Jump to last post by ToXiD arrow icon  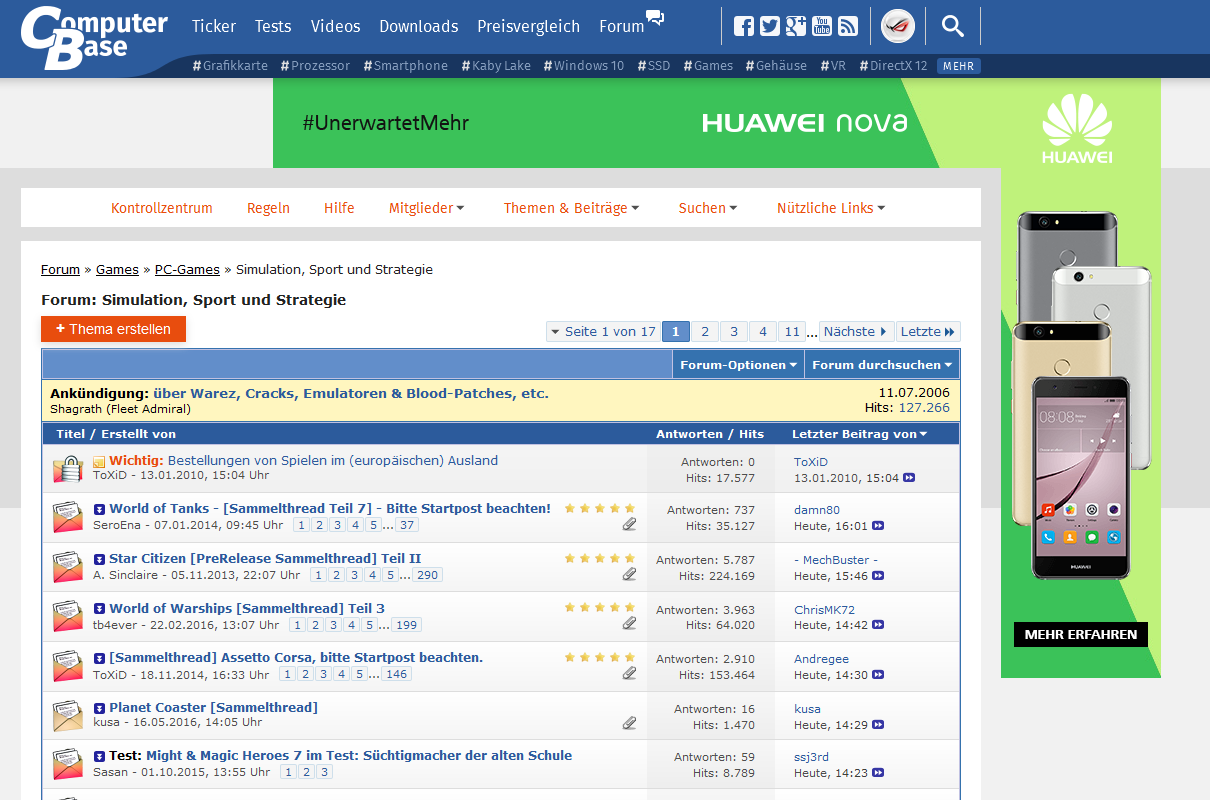click(x=909, y=478)
